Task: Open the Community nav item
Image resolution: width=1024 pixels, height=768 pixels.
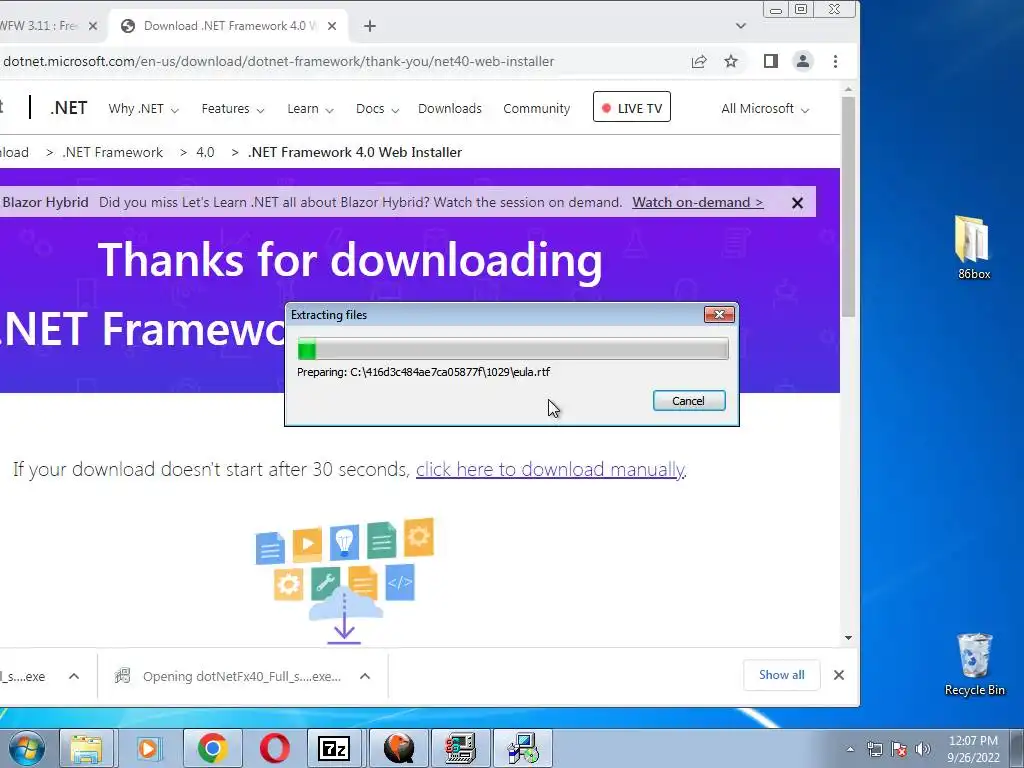Action: tap(537, 108)
